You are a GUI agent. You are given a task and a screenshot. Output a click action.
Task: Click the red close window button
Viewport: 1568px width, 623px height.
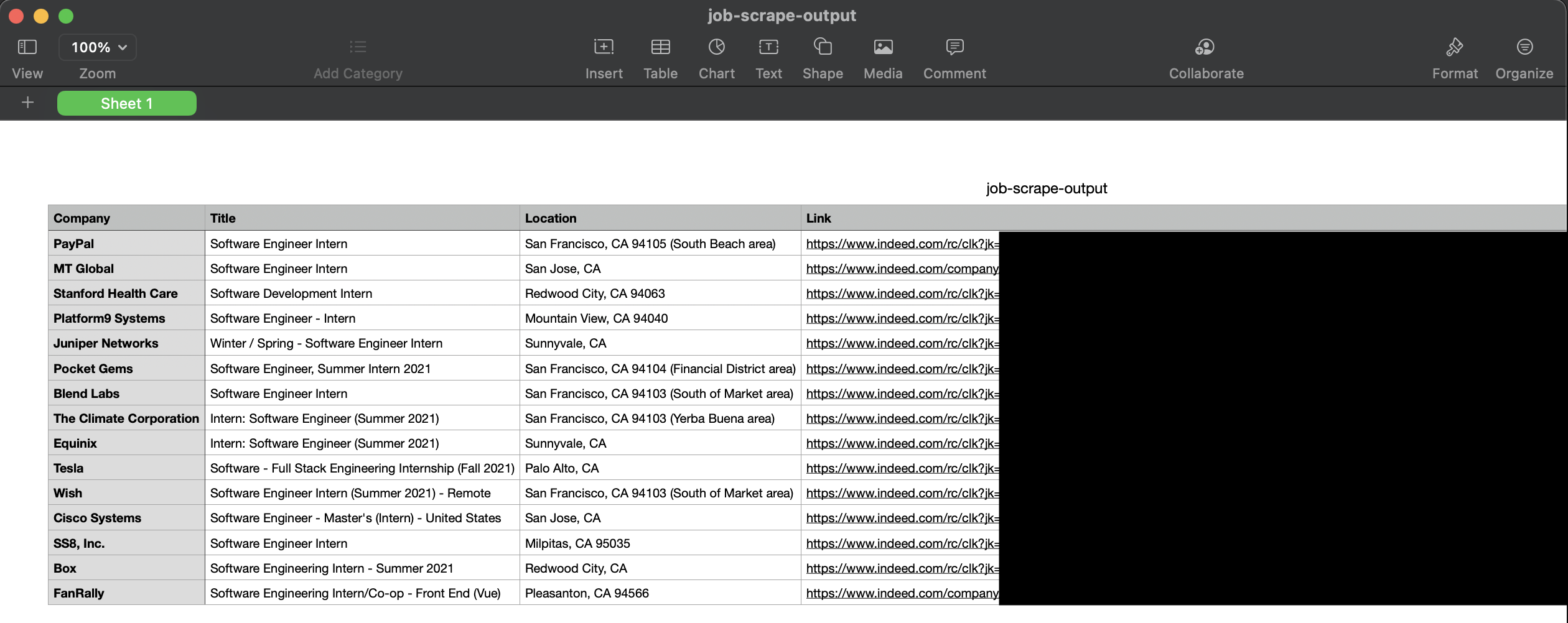click(16, 16)
